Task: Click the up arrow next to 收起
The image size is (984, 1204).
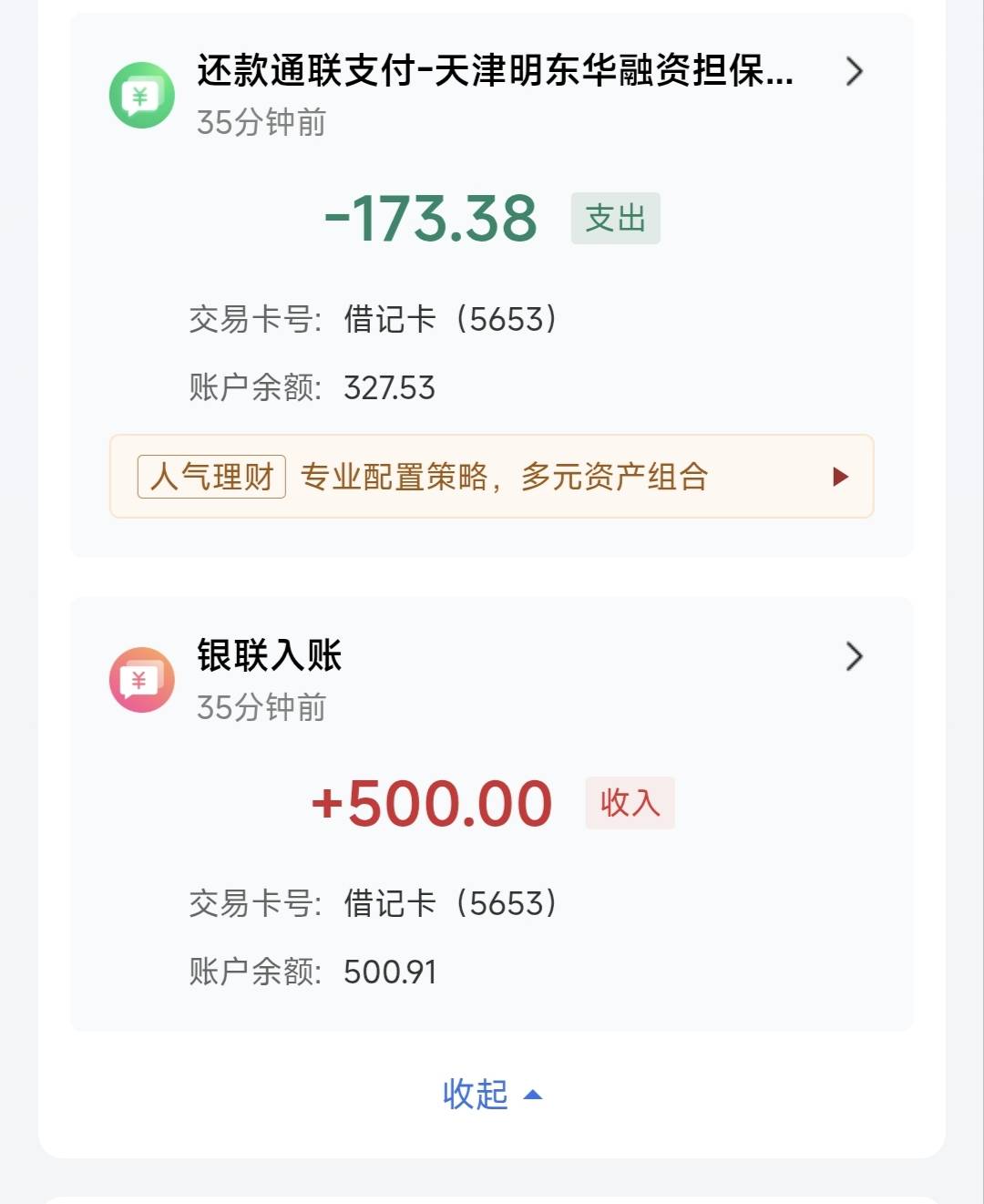Action: click(533, 1095)
